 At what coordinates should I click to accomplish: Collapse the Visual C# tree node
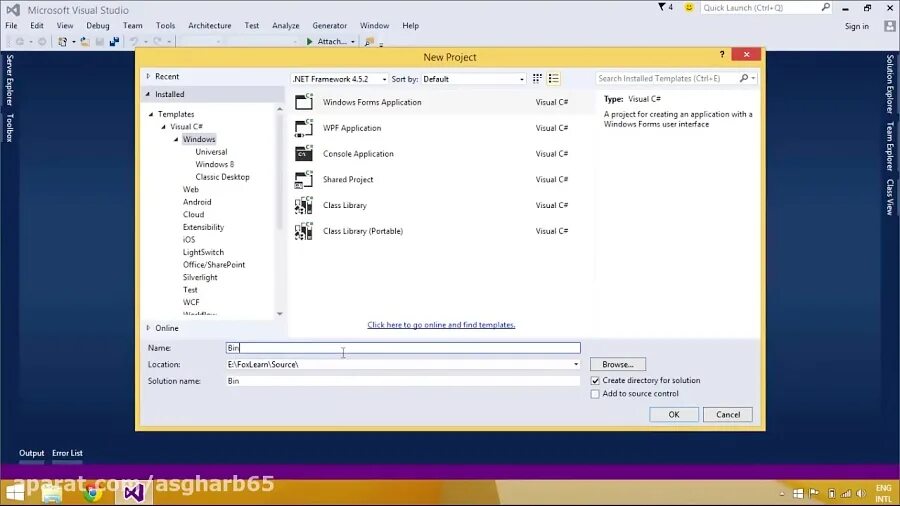(164, 127)
